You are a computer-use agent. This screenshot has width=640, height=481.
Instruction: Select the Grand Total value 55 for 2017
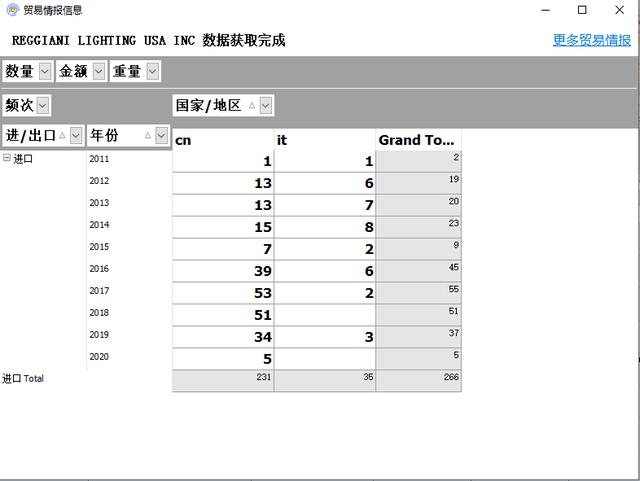[x=418, y=293]
